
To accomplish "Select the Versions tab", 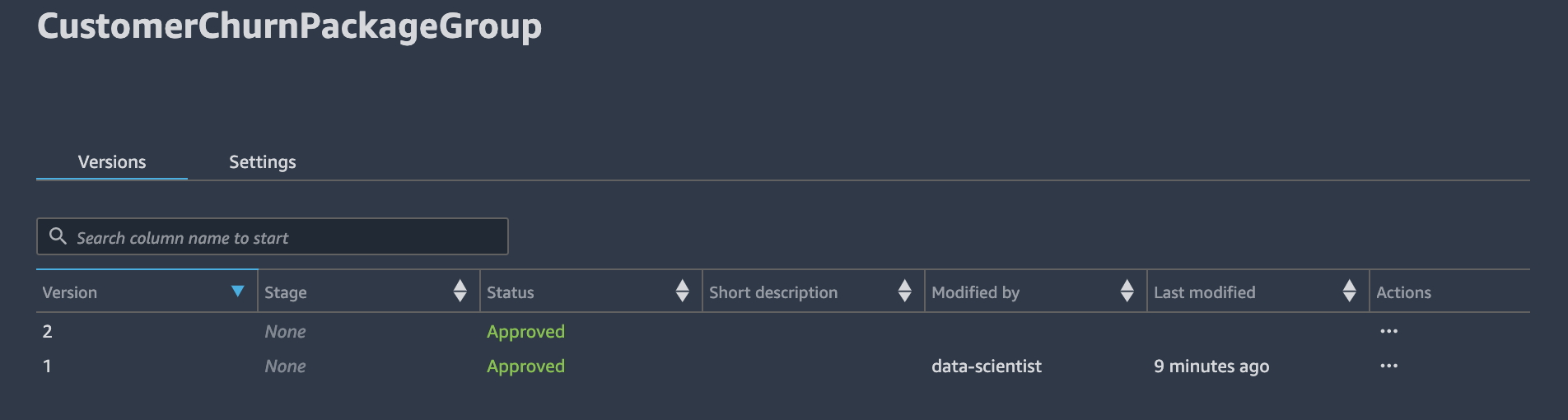I will (112, 161).
